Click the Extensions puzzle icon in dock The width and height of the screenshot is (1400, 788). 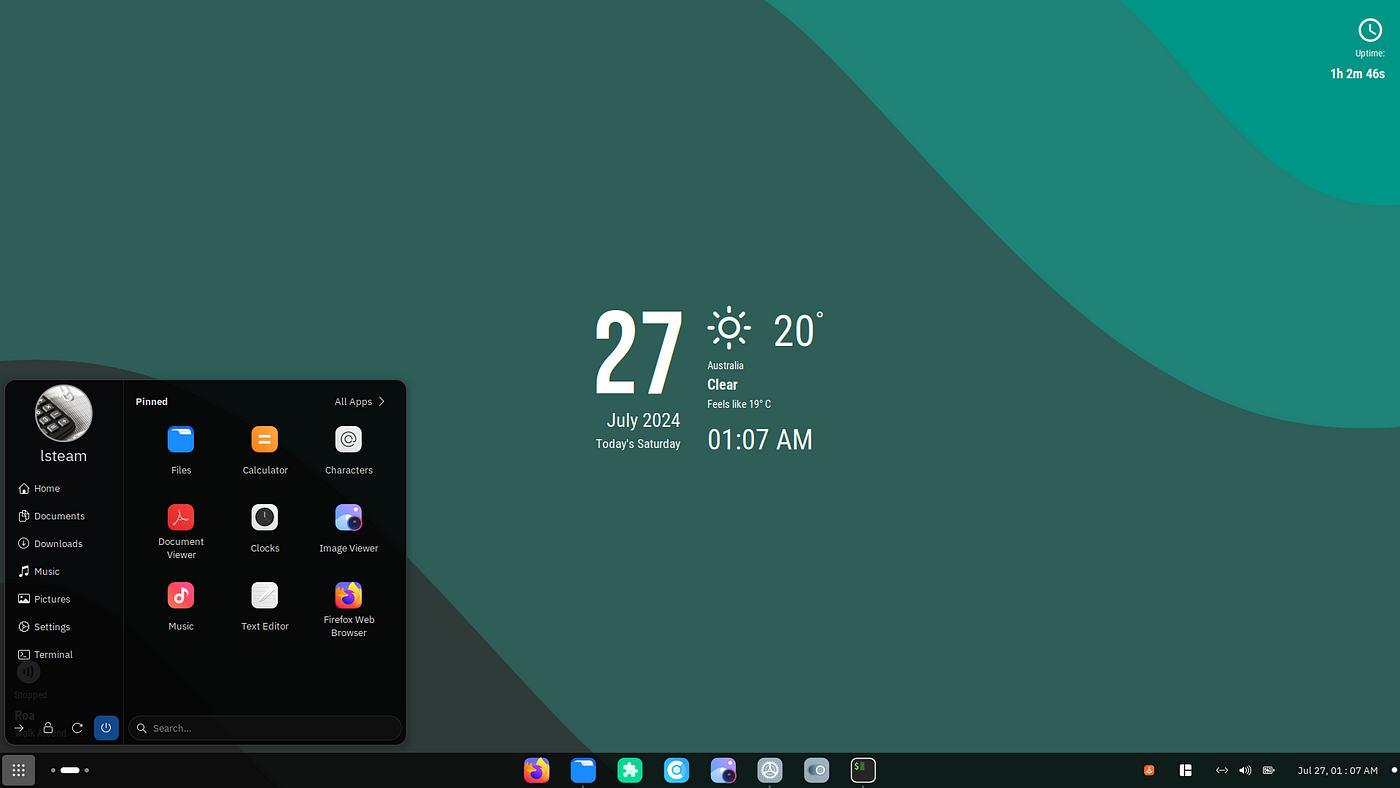click(x=629, y=770)
